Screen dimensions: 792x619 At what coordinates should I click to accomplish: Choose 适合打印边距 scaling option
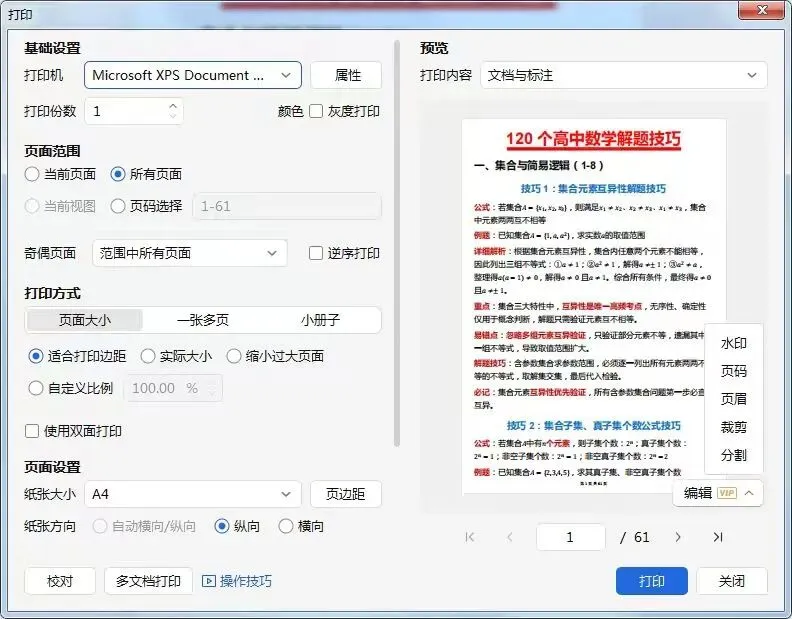point(35,356)
